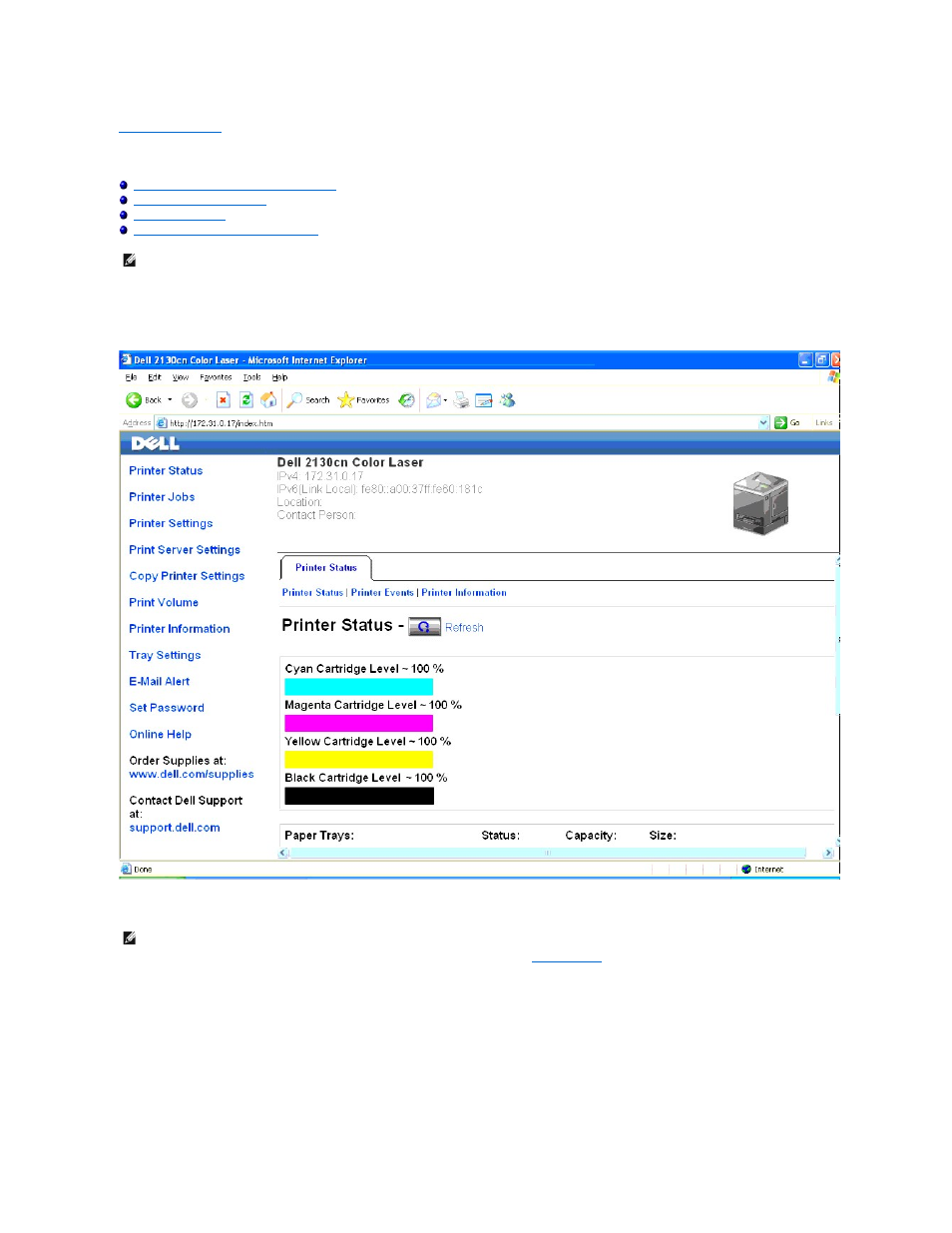The height and width of the screenshot is (1233, 952).
Task: Open Set Password link
Action: [167, 708]
